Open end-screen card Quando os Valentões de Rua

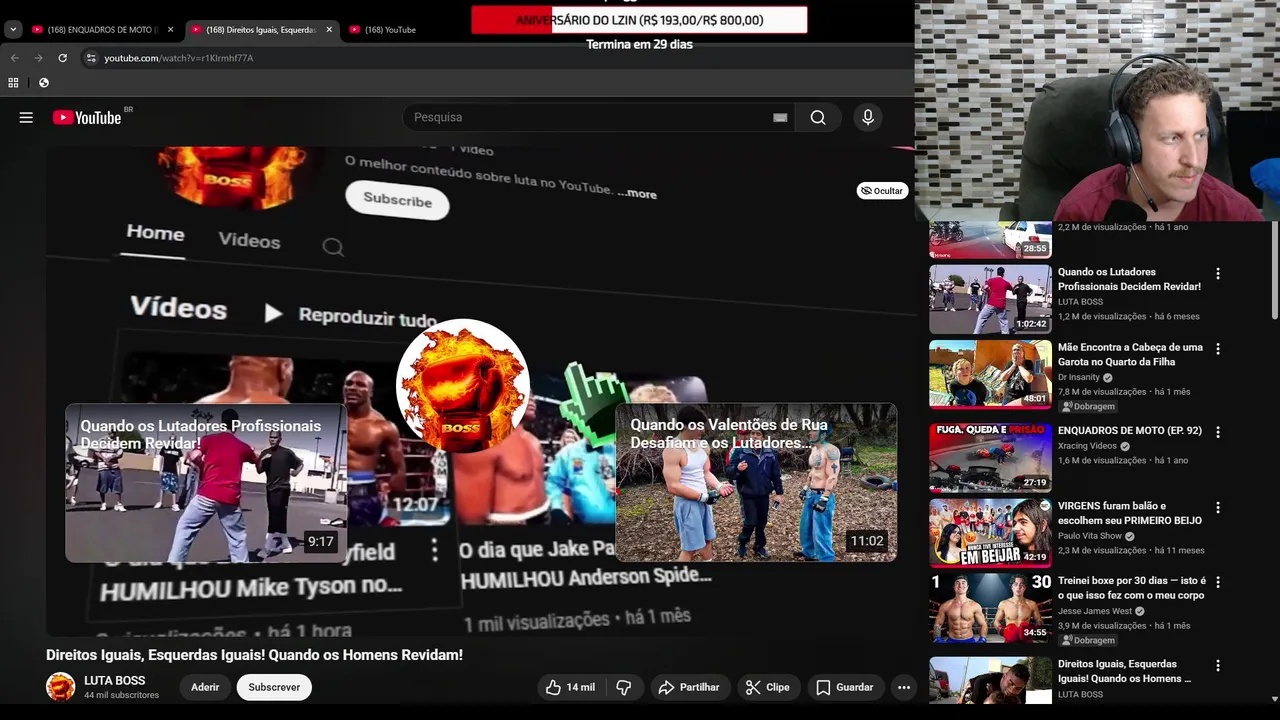(x=756, y=482)
